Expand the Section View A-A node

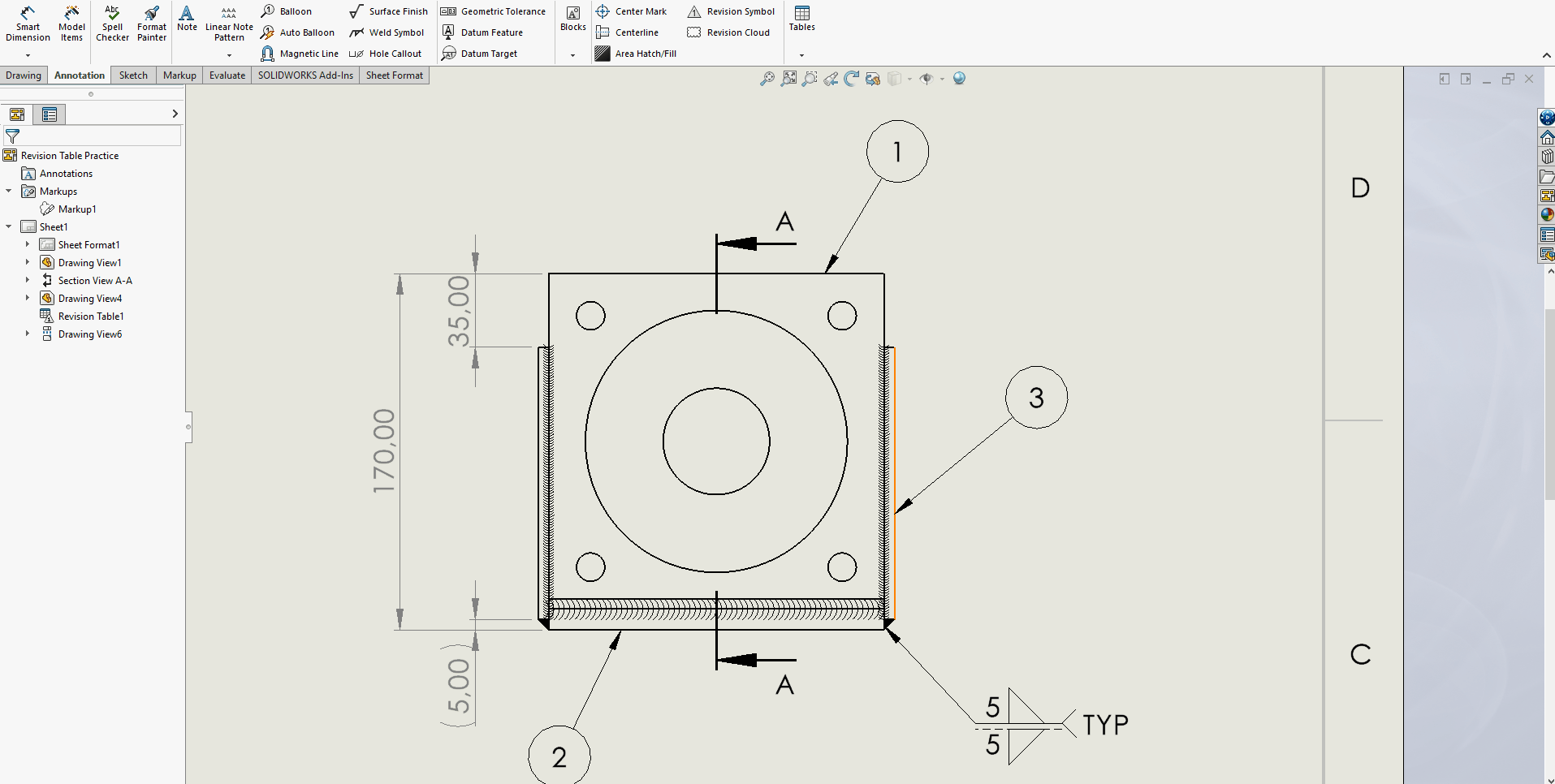(x=27, y=280)
